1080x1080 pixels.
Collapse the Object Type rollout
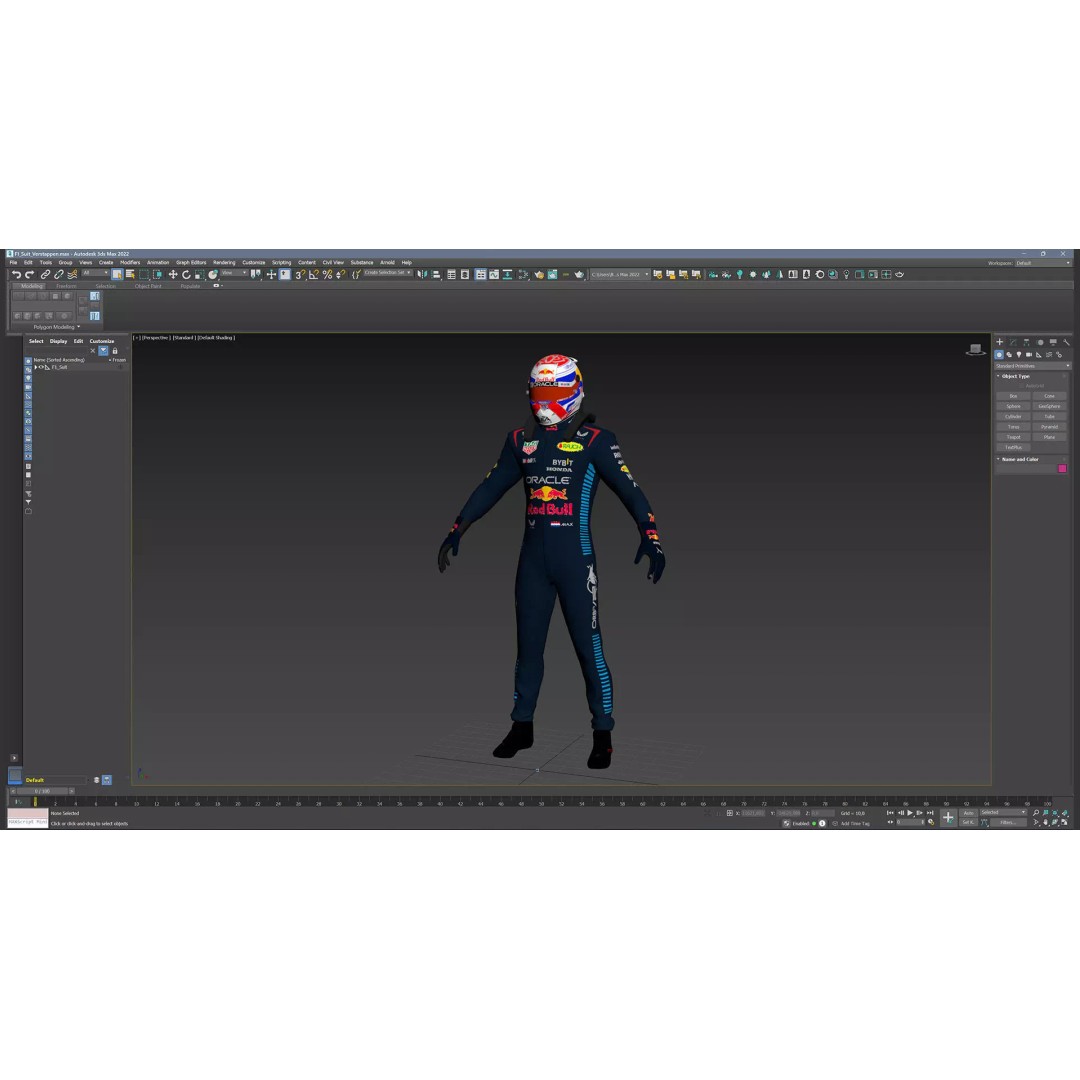coord(999,376)
